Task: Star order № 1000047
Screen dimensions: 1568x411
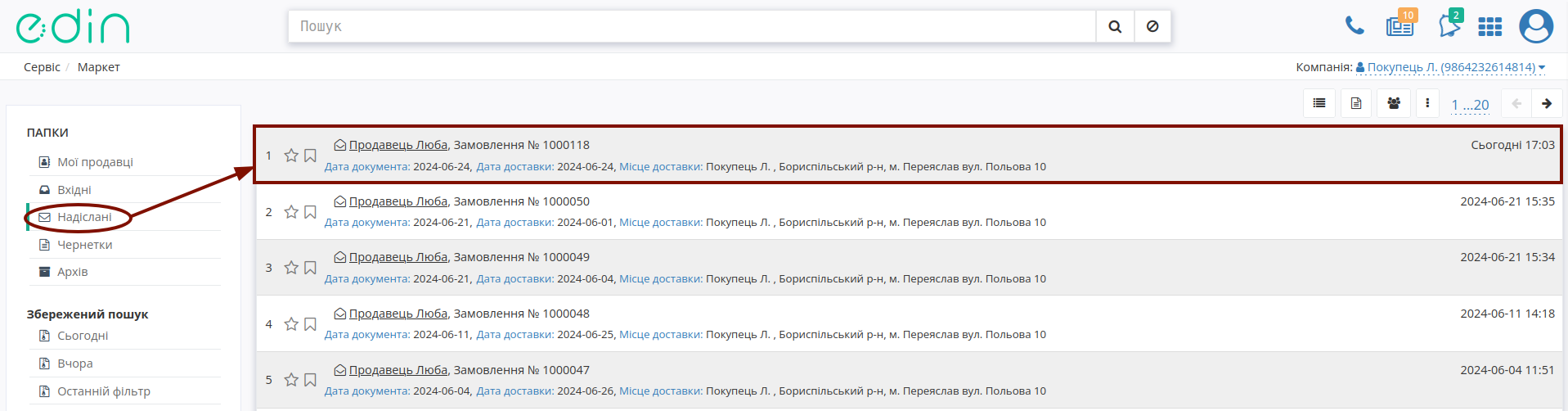Action: [x=291, y=380]
